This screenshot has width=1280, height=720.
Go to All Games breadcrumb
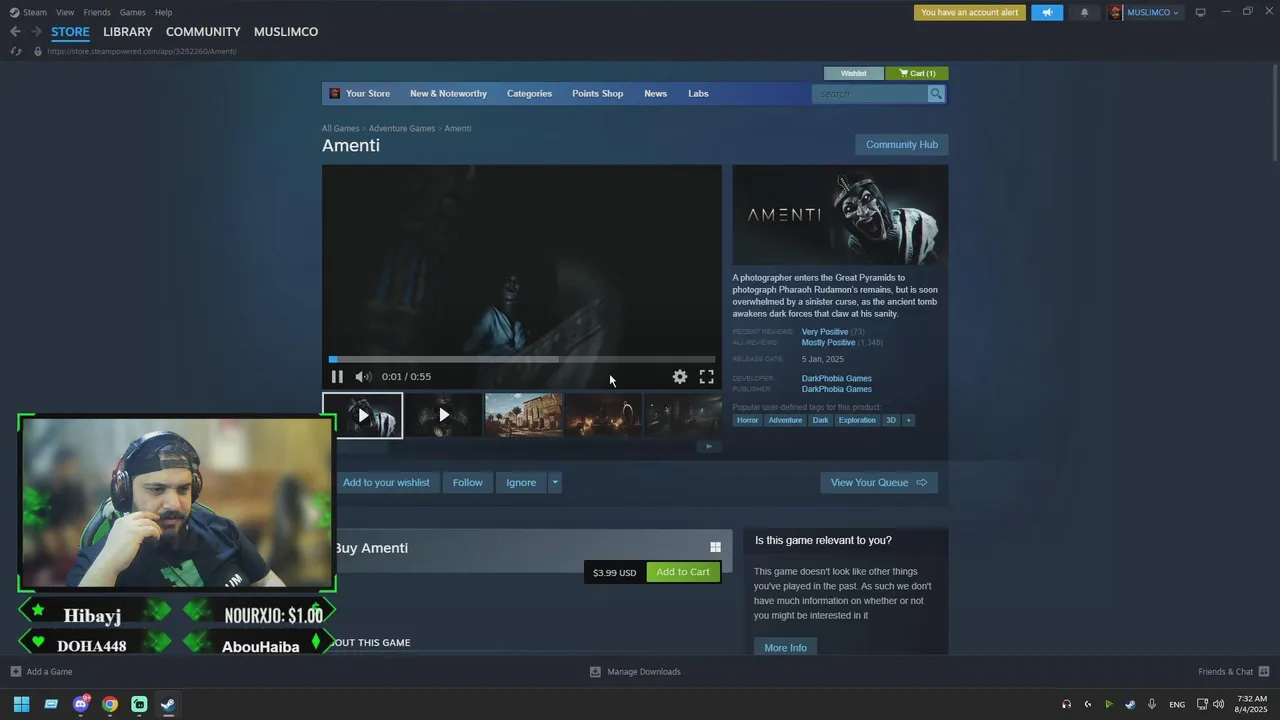tap(340, 128)
